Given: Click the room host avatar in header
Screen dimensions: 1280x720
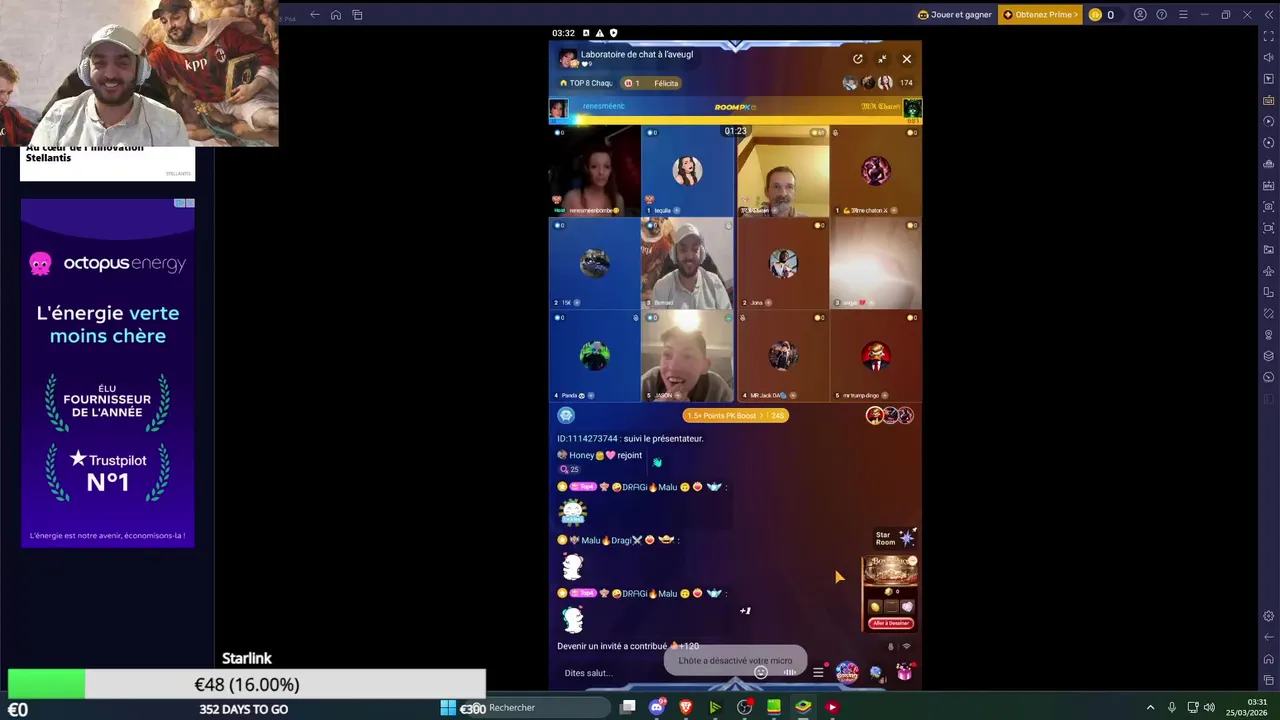Looking at the screenshot, I should tap(567, 58).
